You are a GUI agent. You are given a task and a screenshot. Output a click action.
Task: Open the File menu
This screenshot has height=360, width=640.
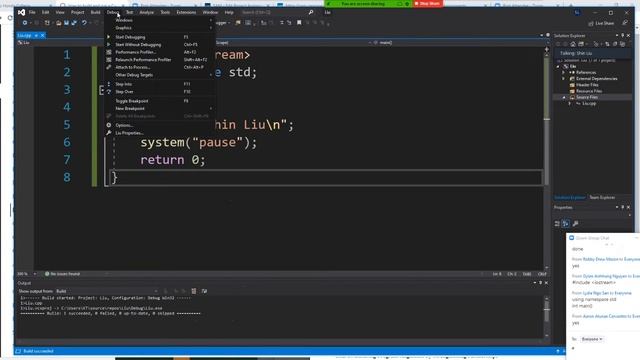click(x=32, y=12)
